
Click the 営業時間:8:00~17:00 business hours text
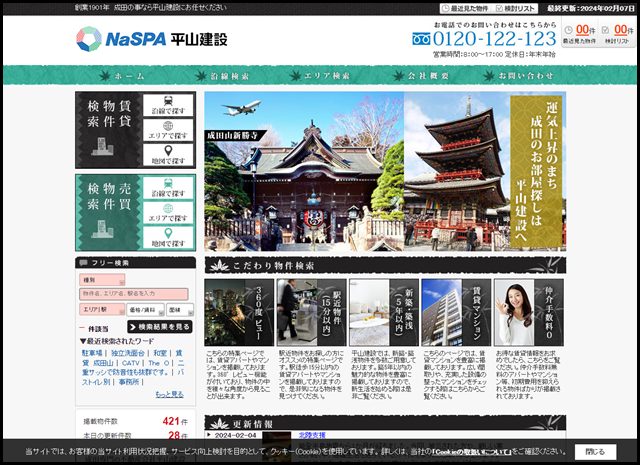[x=494, y=54]
